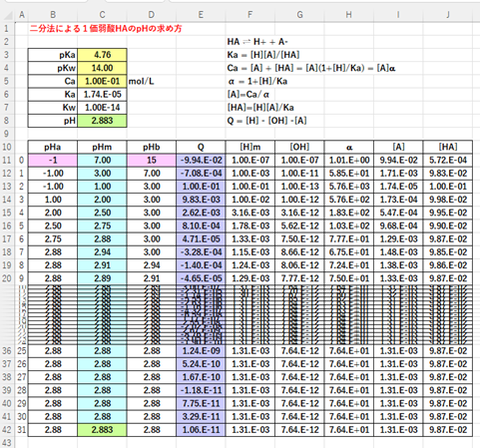Click [H]m value 3.16.E-03
Image resolution: width=480 pixels, height=448 pixels.
[x=250, y=213]
